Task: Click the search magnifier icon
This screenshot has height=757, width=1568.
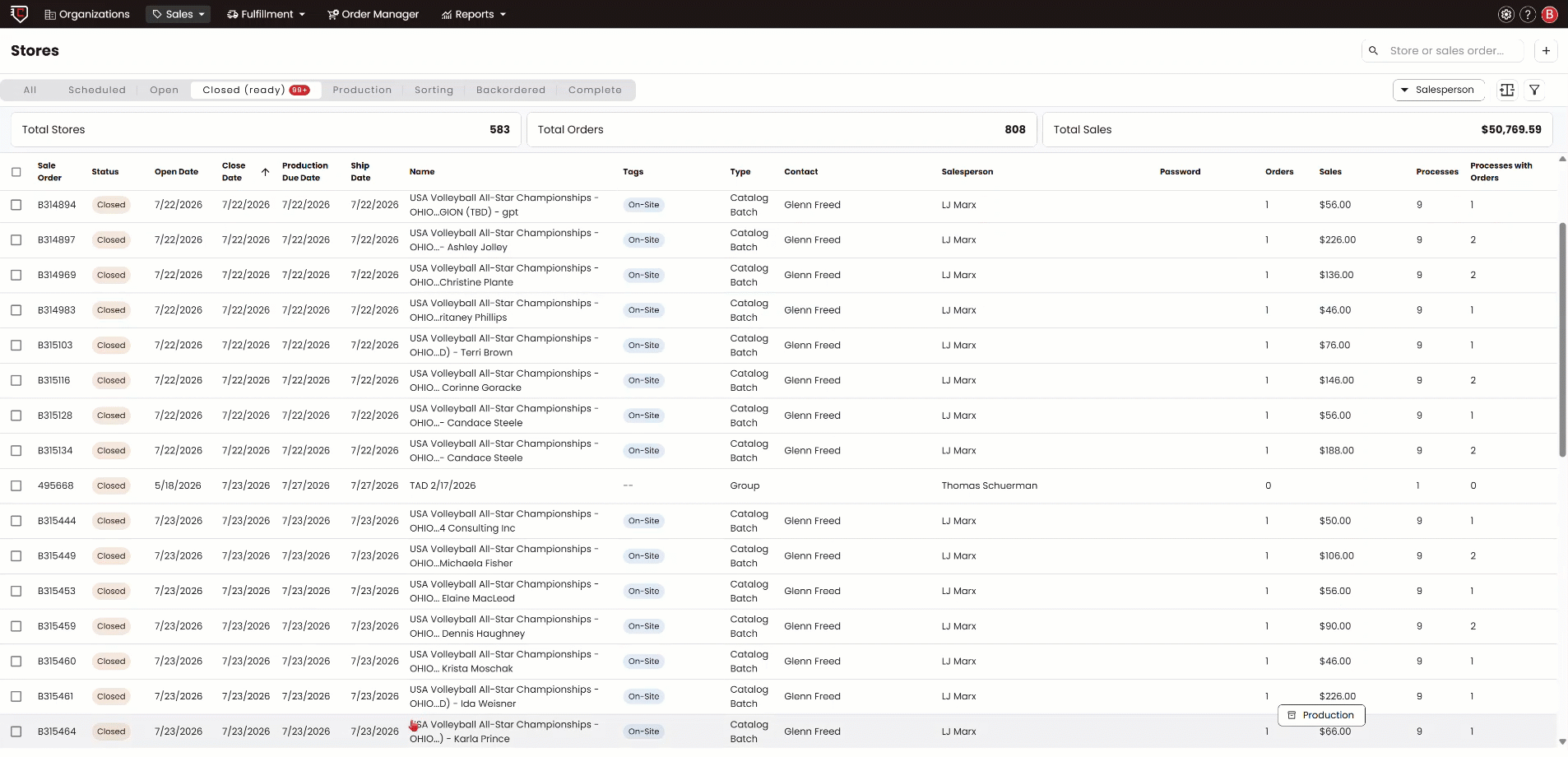Action: (x=1373, y=50)
